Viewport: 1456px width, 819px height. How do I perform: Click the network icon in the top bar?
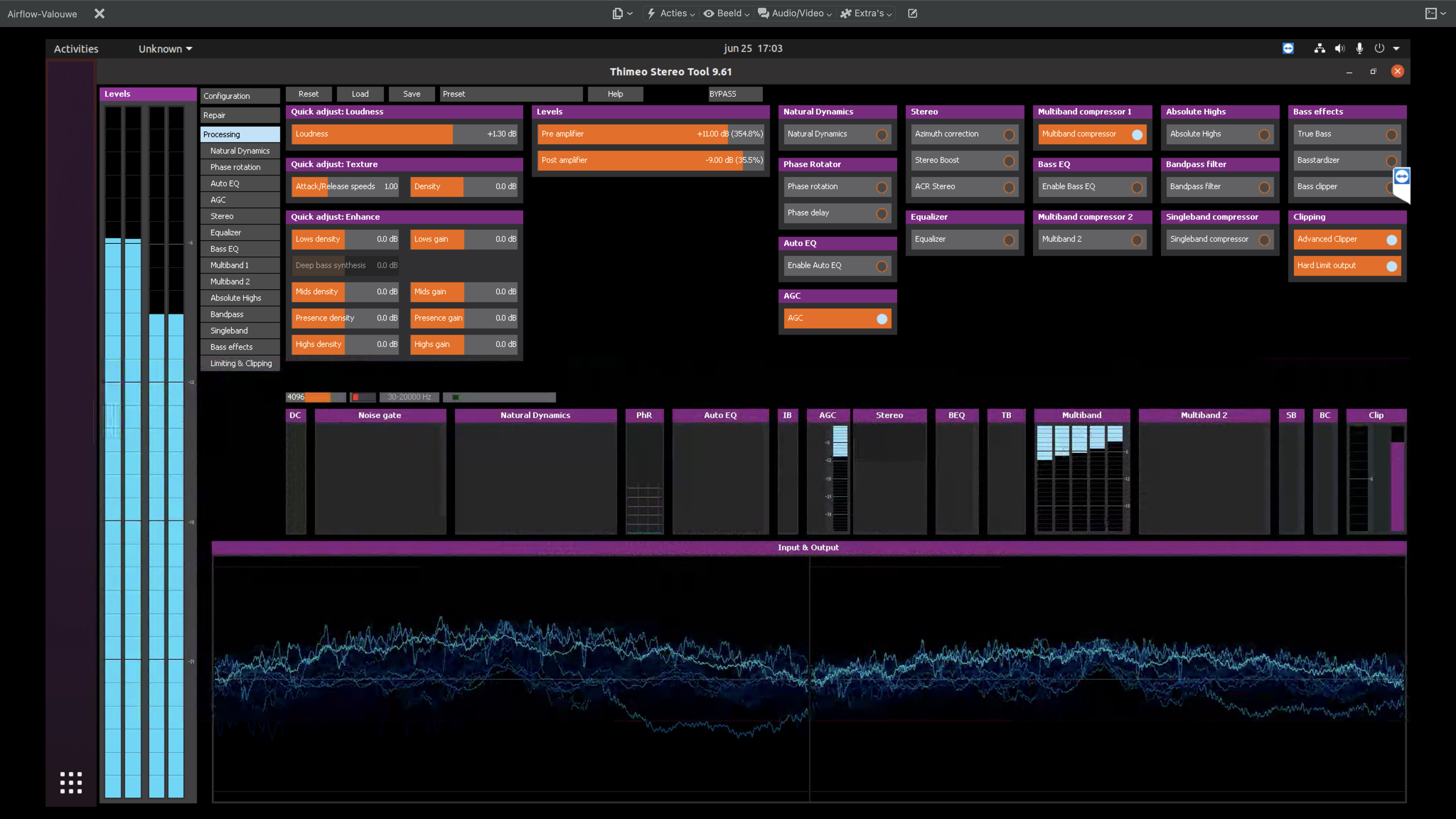click(x=1319, y=49)
